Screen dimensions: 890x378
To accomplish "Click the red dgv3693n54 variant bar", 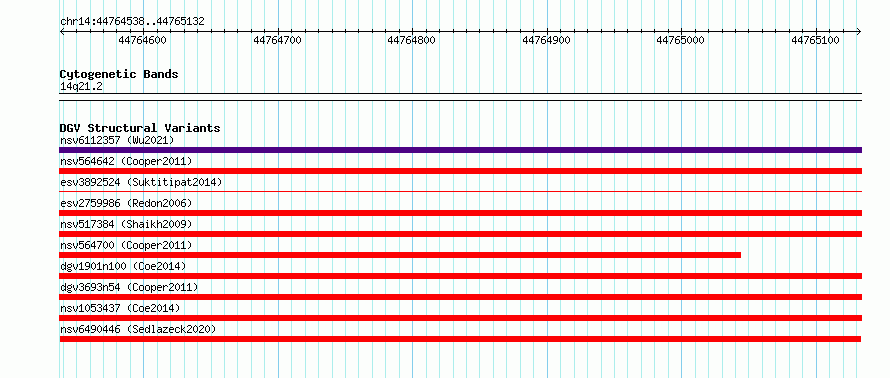I will (461, 297).
